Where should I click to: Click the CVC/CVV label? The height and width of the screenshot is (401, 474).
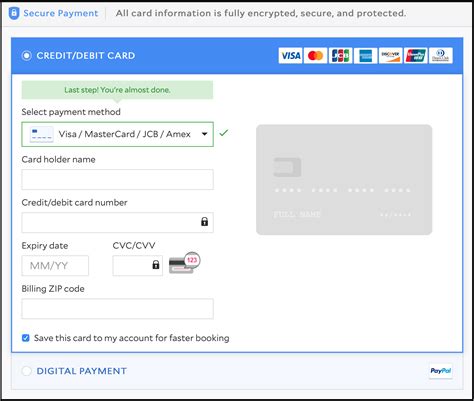(x=134, y=246)
